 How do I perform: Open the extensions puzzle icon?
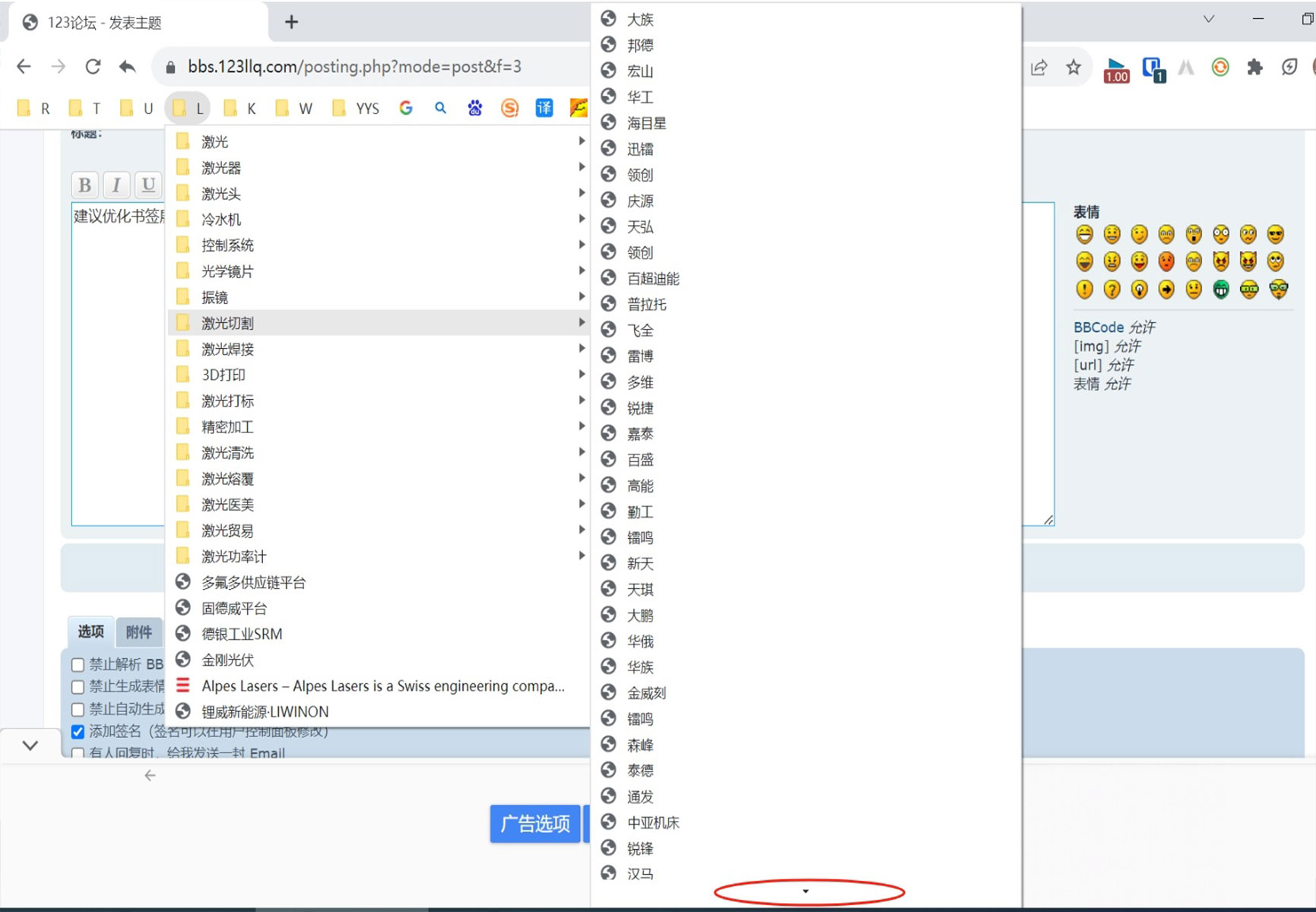[x=1254, y=68]
